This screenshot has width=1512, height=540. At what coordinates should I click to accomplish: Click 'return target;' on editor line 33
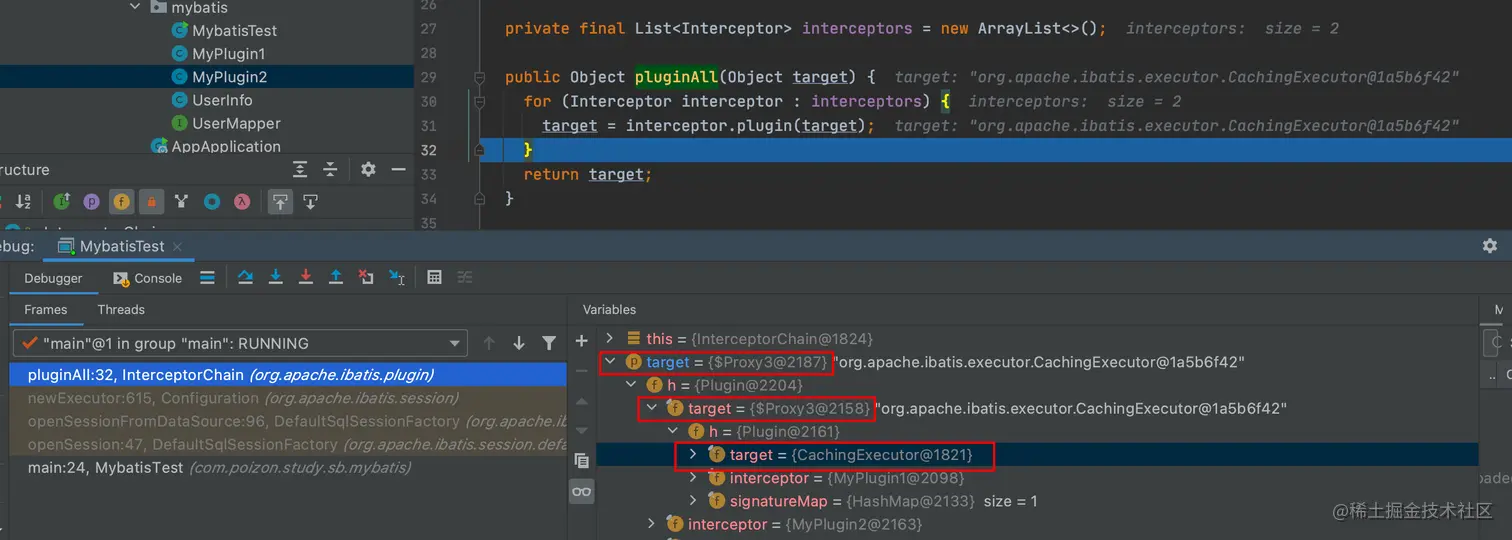(587, 174)
